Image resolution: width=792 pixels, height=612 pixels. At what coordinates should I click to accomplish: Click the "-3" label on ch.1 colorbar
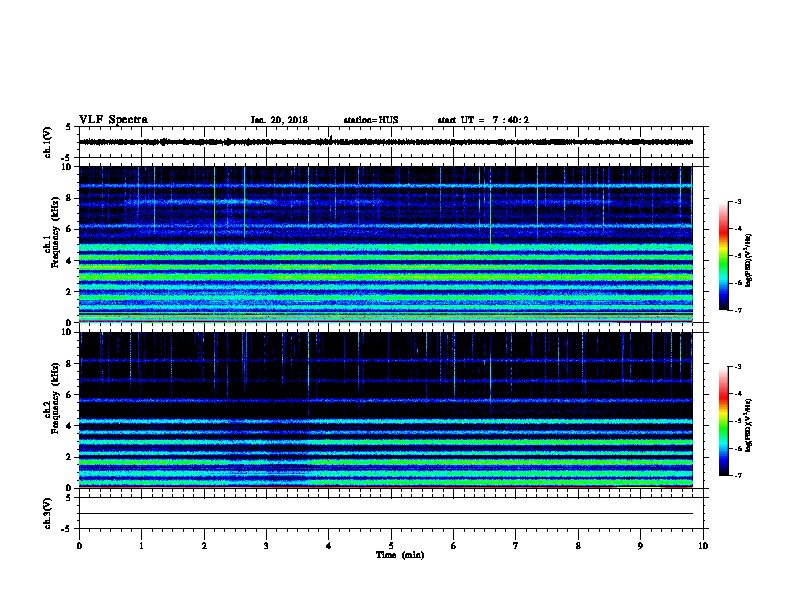click(x=737, y=202)
